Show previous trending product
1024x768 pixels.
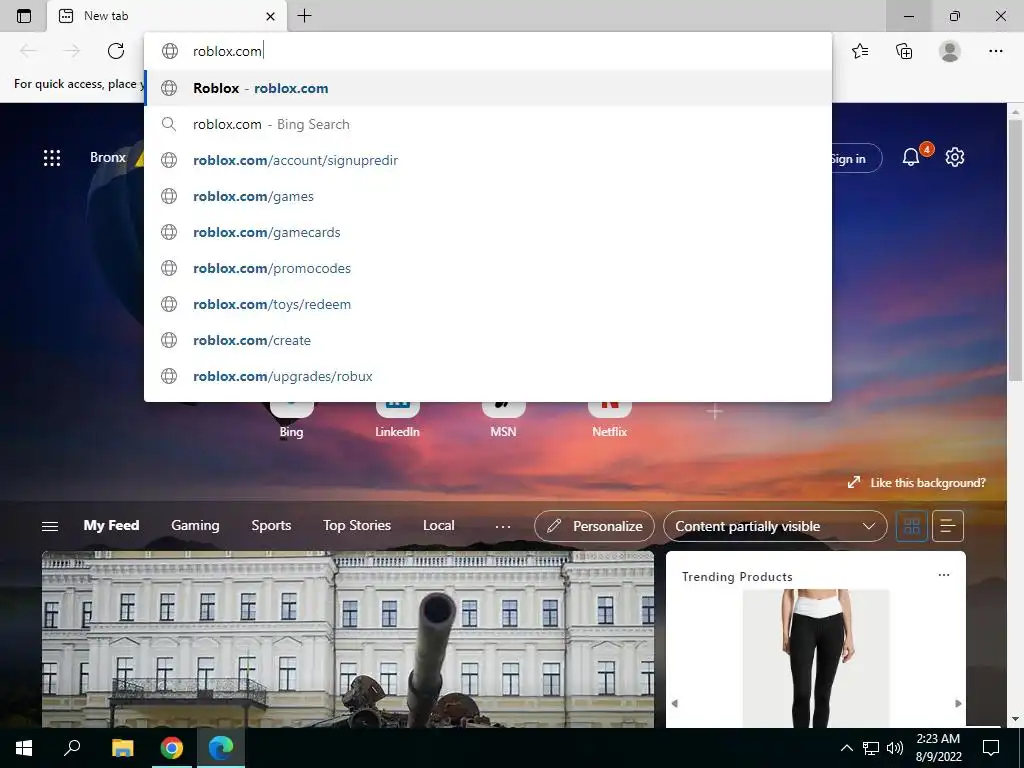pyautogui.click(x=675, y=703)
